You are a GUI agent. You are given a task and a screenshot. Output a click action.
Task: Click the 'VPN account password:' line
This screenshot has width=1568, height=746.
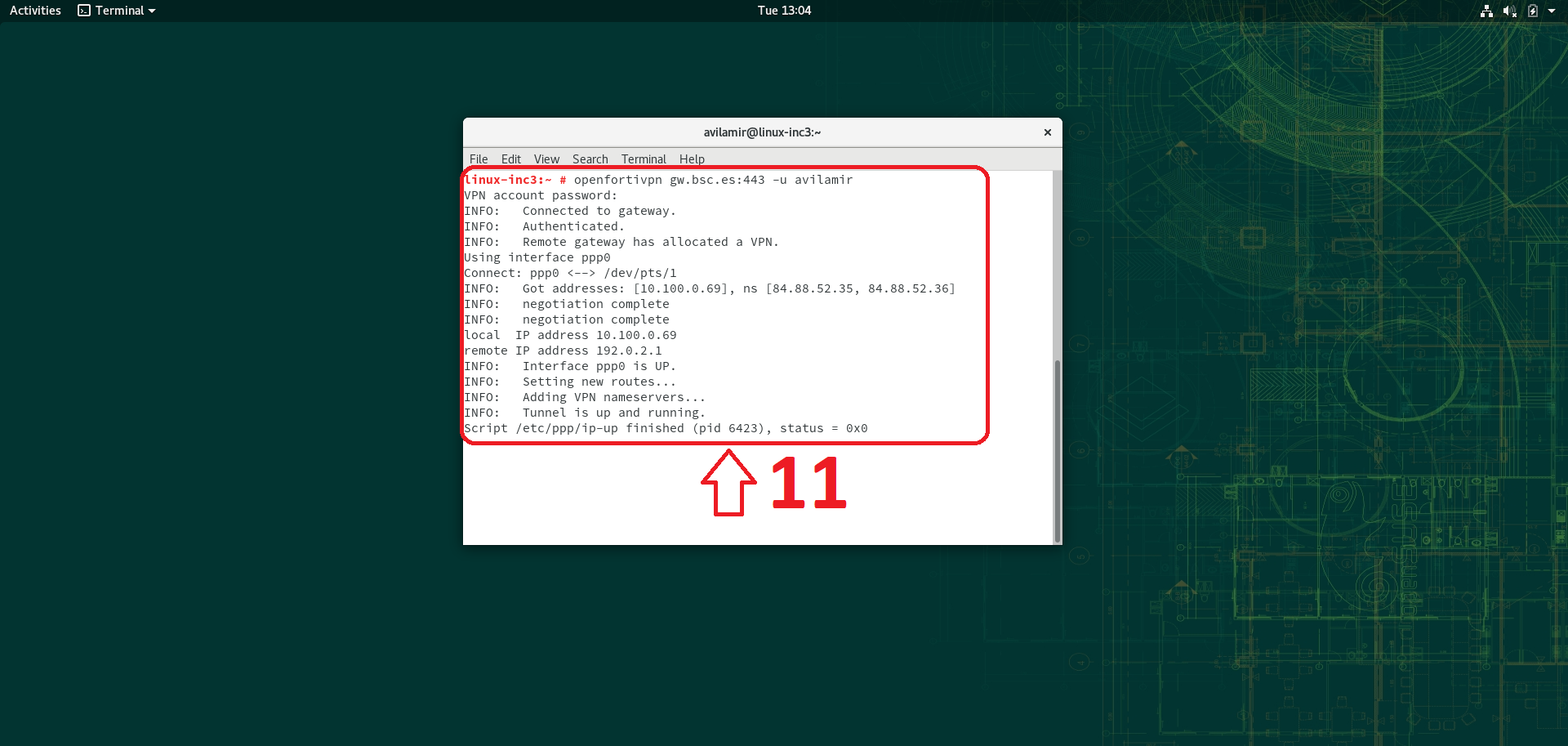[x=541, y=195]
